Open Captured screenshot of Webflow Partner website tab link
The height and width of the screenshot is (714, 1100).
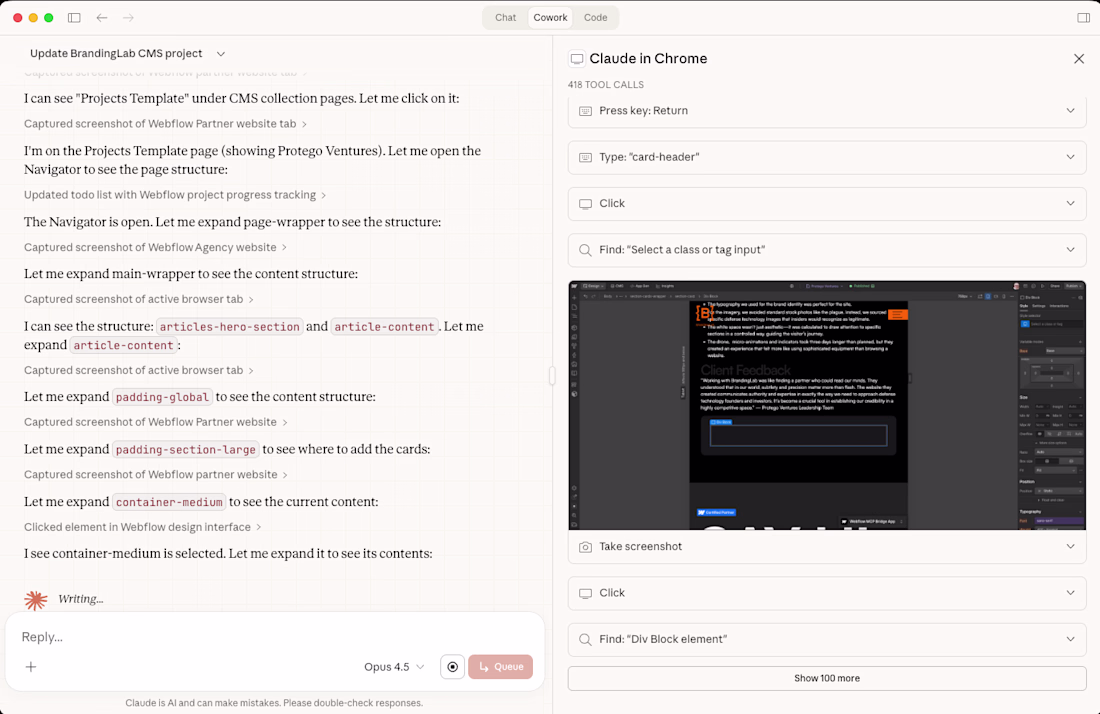click(165, 123)
